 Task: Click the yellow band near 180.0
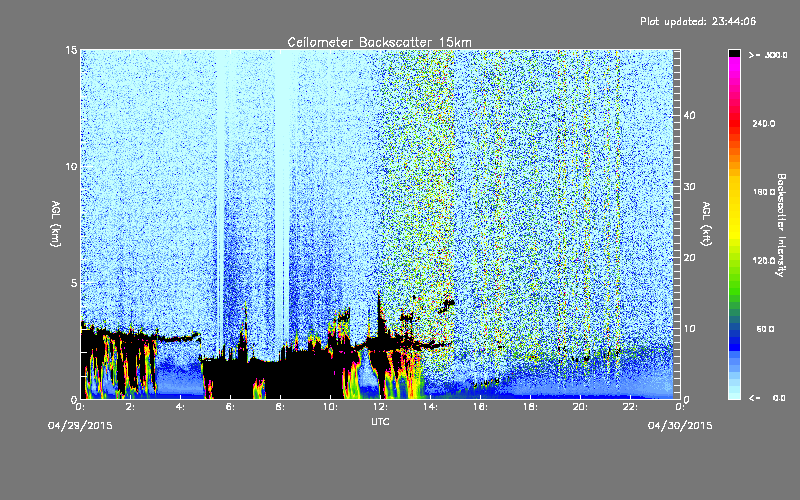[734, 193]
